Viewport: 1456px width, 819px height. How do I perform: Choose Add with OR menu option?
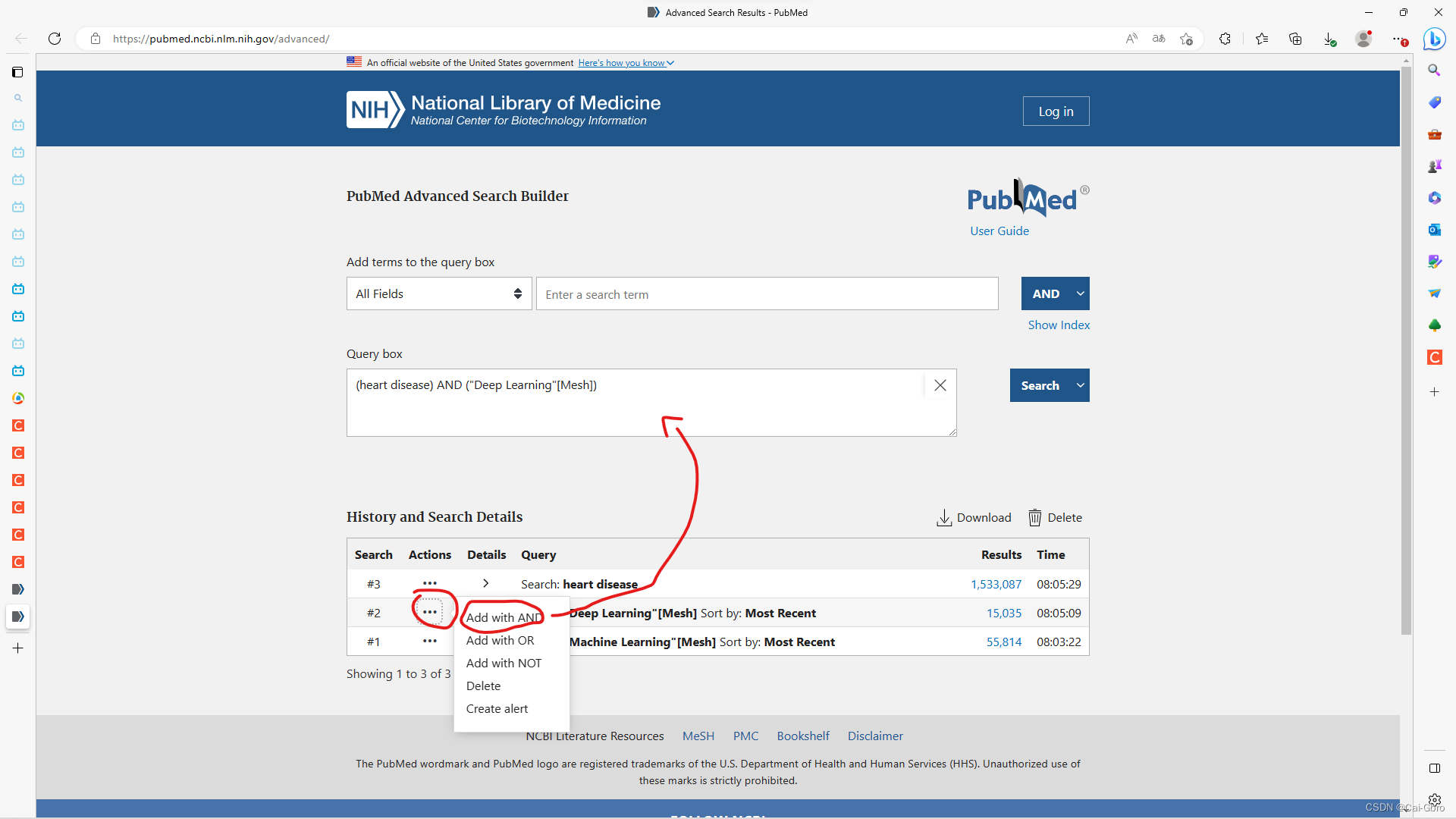(x=500, y=641)
